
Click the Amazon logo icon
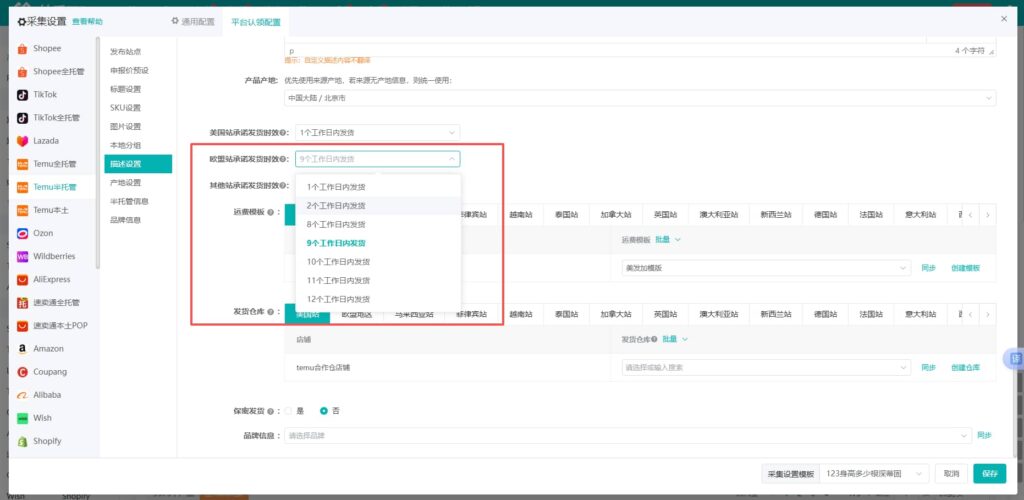pyautogui.click(x=22, y=349)
